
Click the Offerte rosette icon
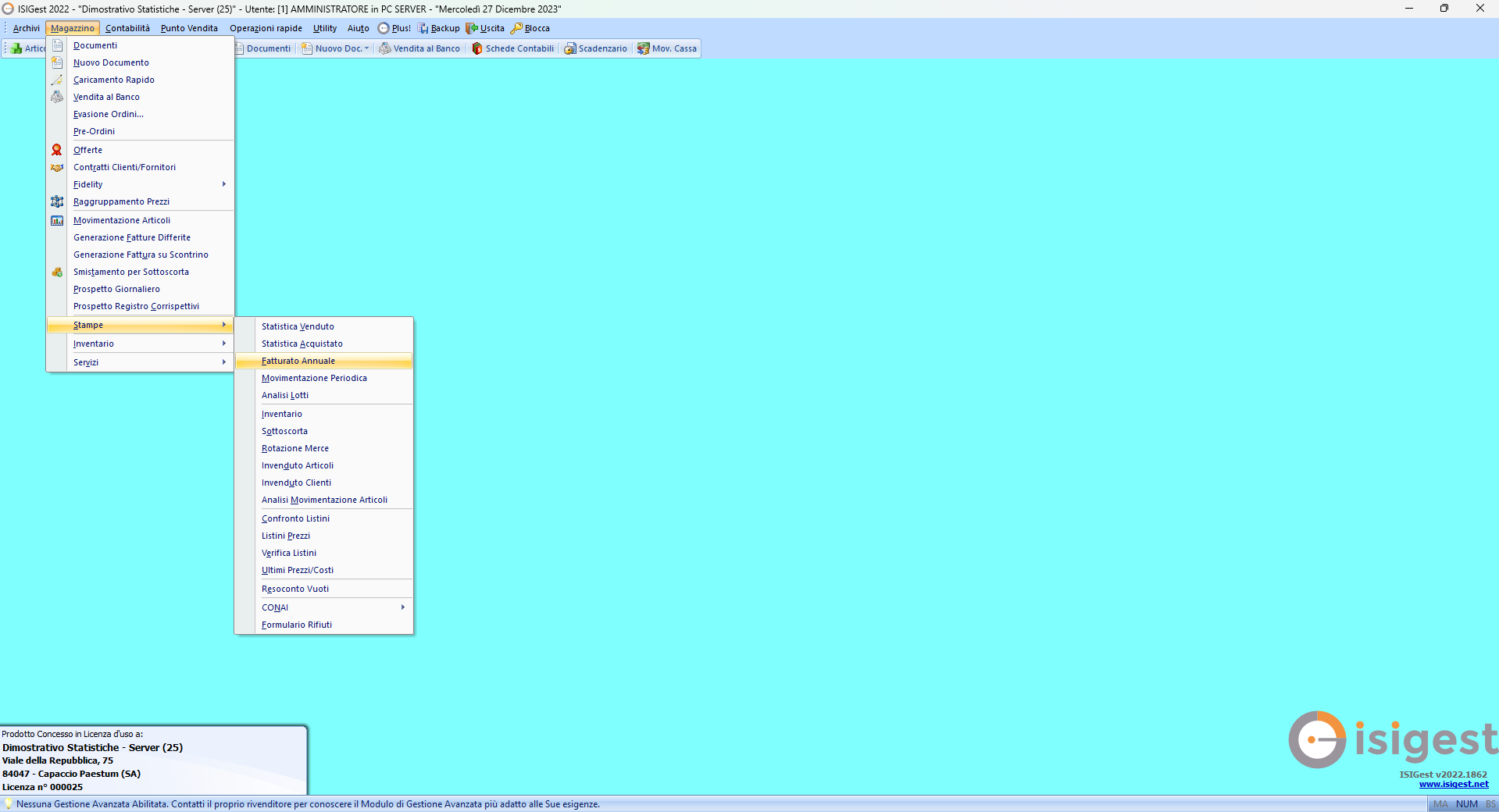57,150
